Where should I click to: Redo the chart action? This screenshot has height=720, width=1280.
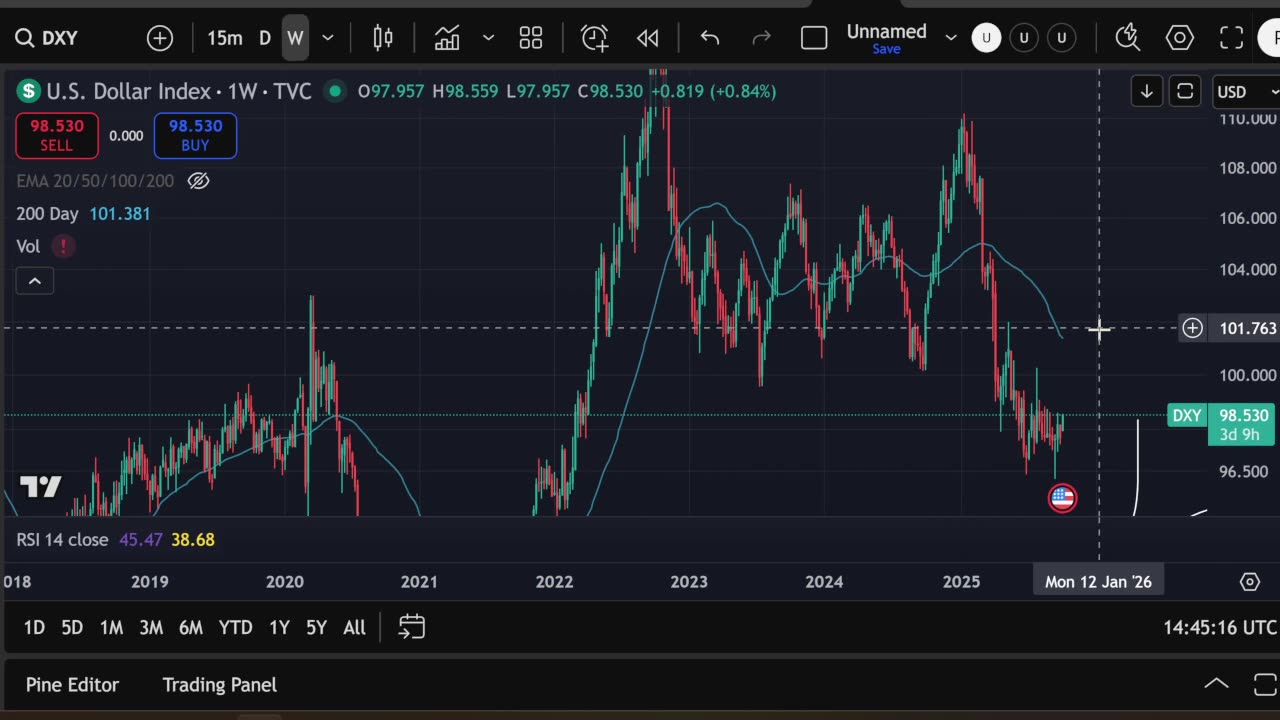tap(761, 38)
